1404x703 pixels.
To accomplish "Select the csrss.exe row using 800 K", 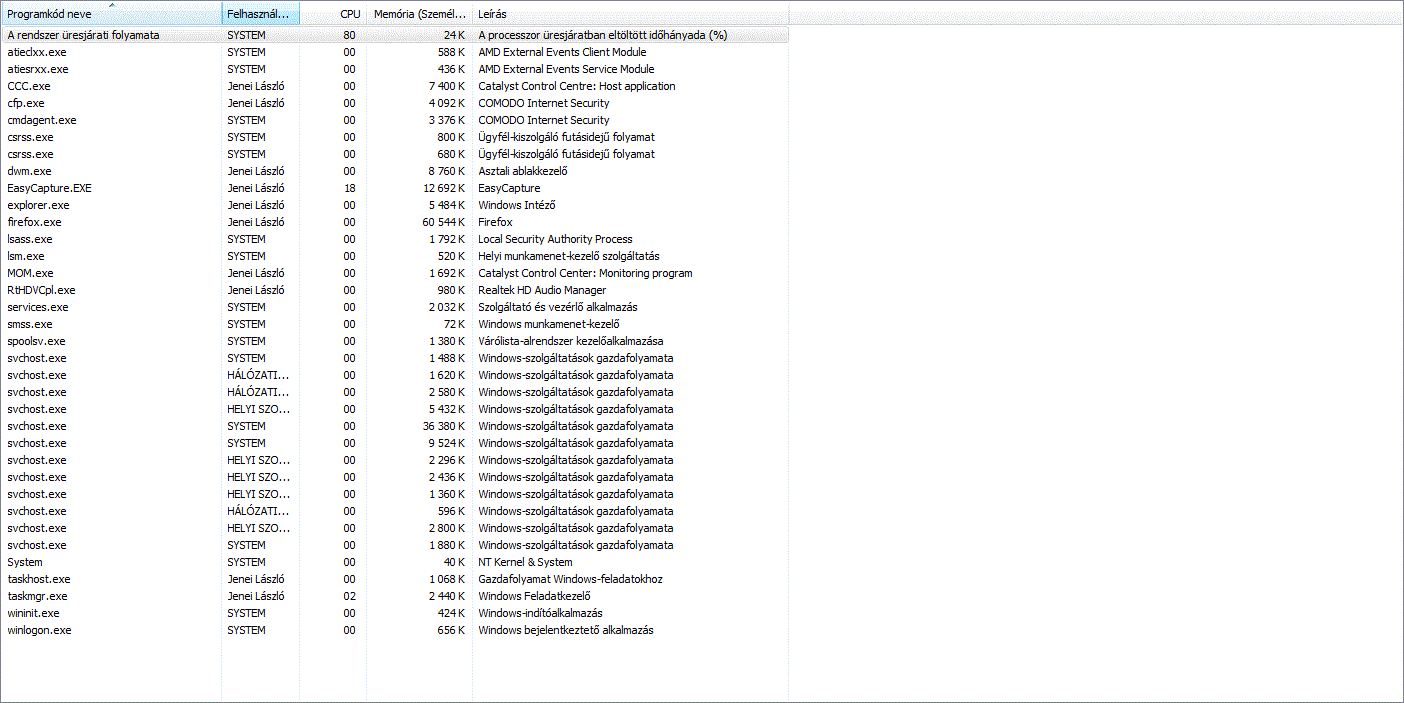I will pyautogui.click(x=395, y=137).
